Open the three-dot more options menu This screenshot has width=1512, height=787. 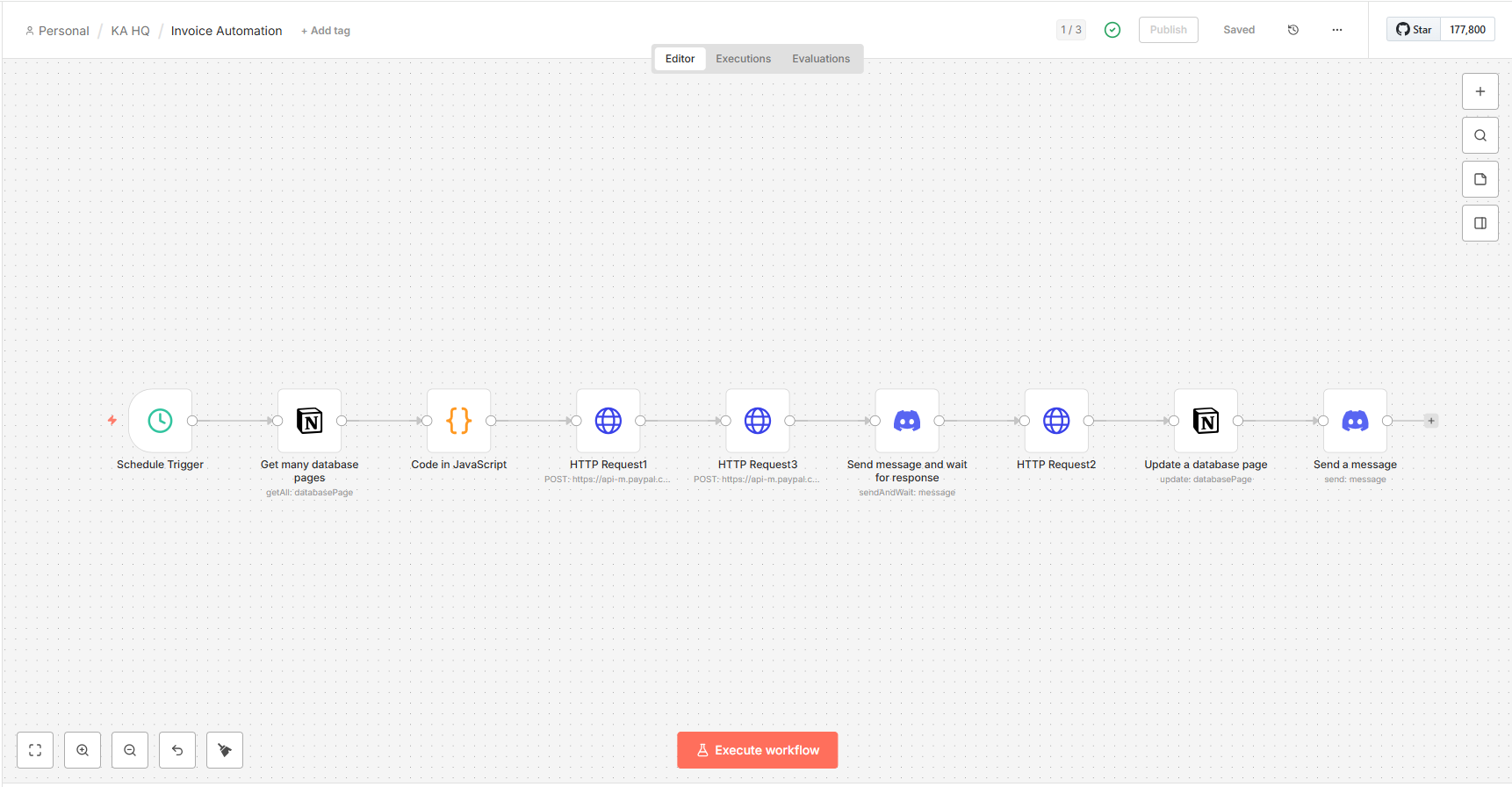click(x=1336, y=30)
